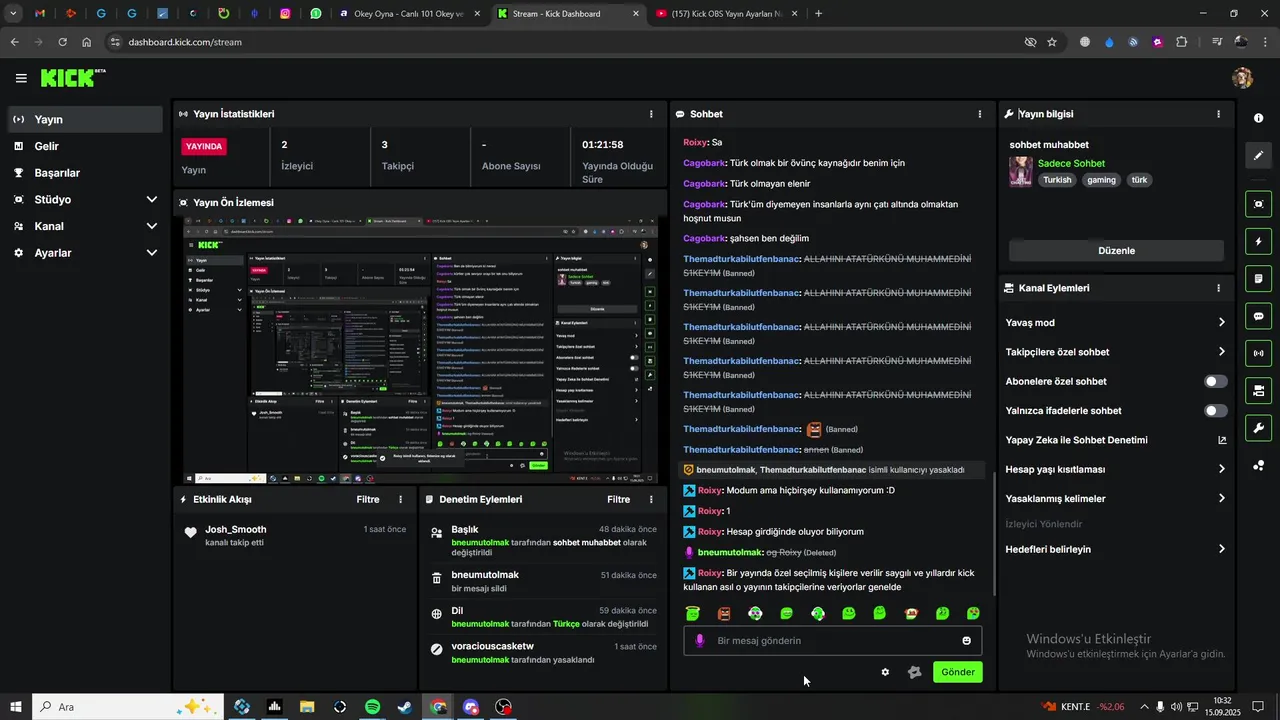Switch to WhatsApp pinned tab
This screenshot has width=1280, height=720.
point(316,14)
